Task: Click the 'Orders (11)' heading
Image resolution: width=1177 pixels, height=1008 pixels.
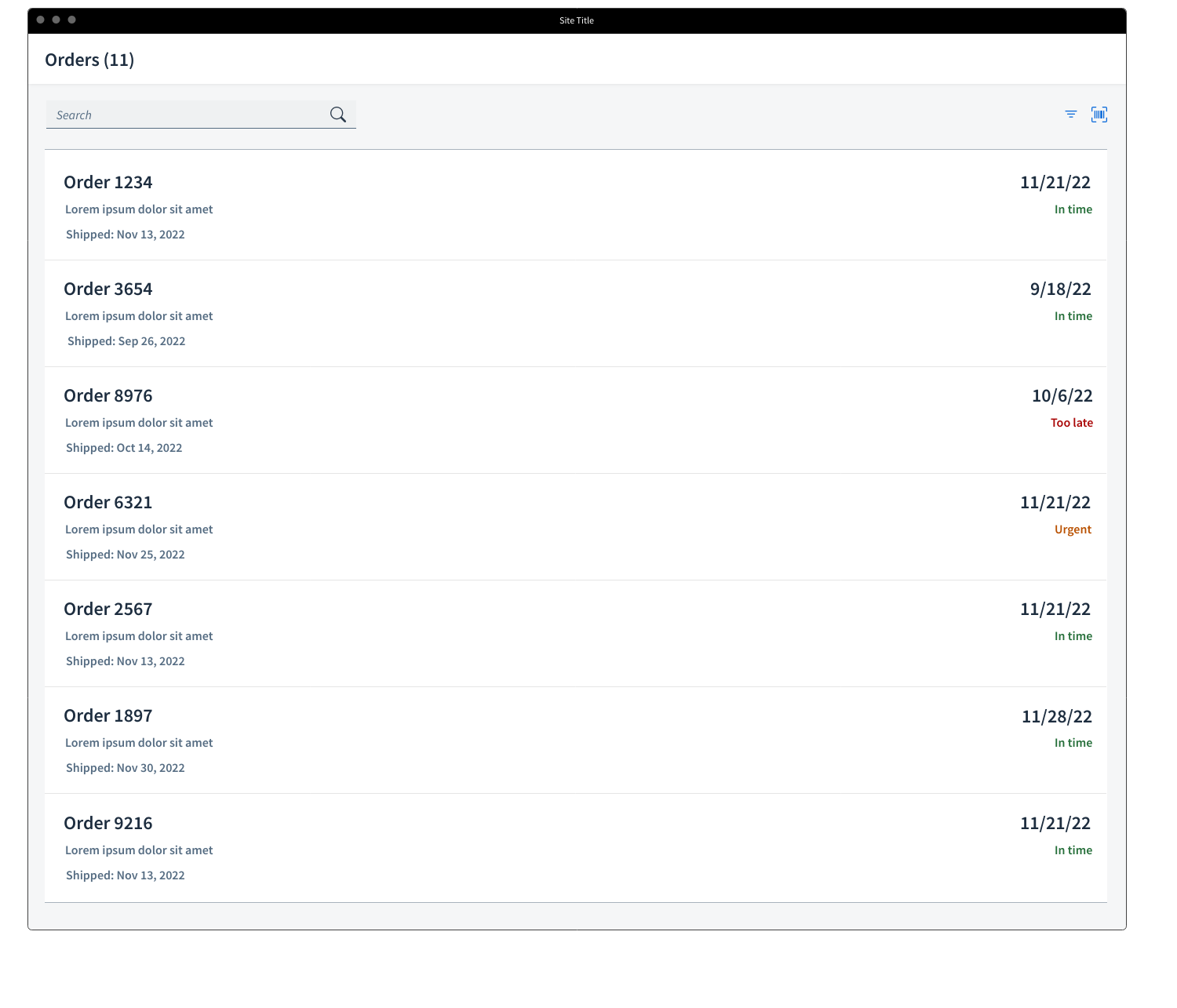Action: click(x=89, y=60)
